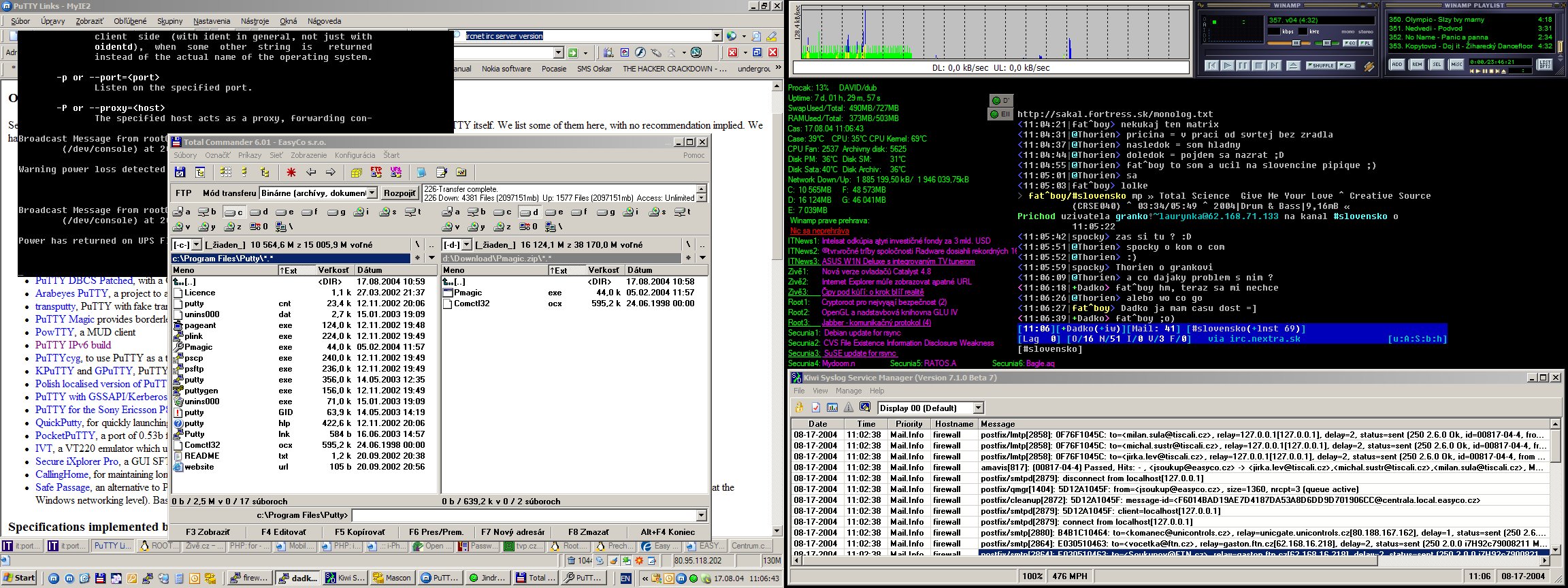Expand the Mód transferu combo box
1568x588 pixels.
[x=372, y=193]
